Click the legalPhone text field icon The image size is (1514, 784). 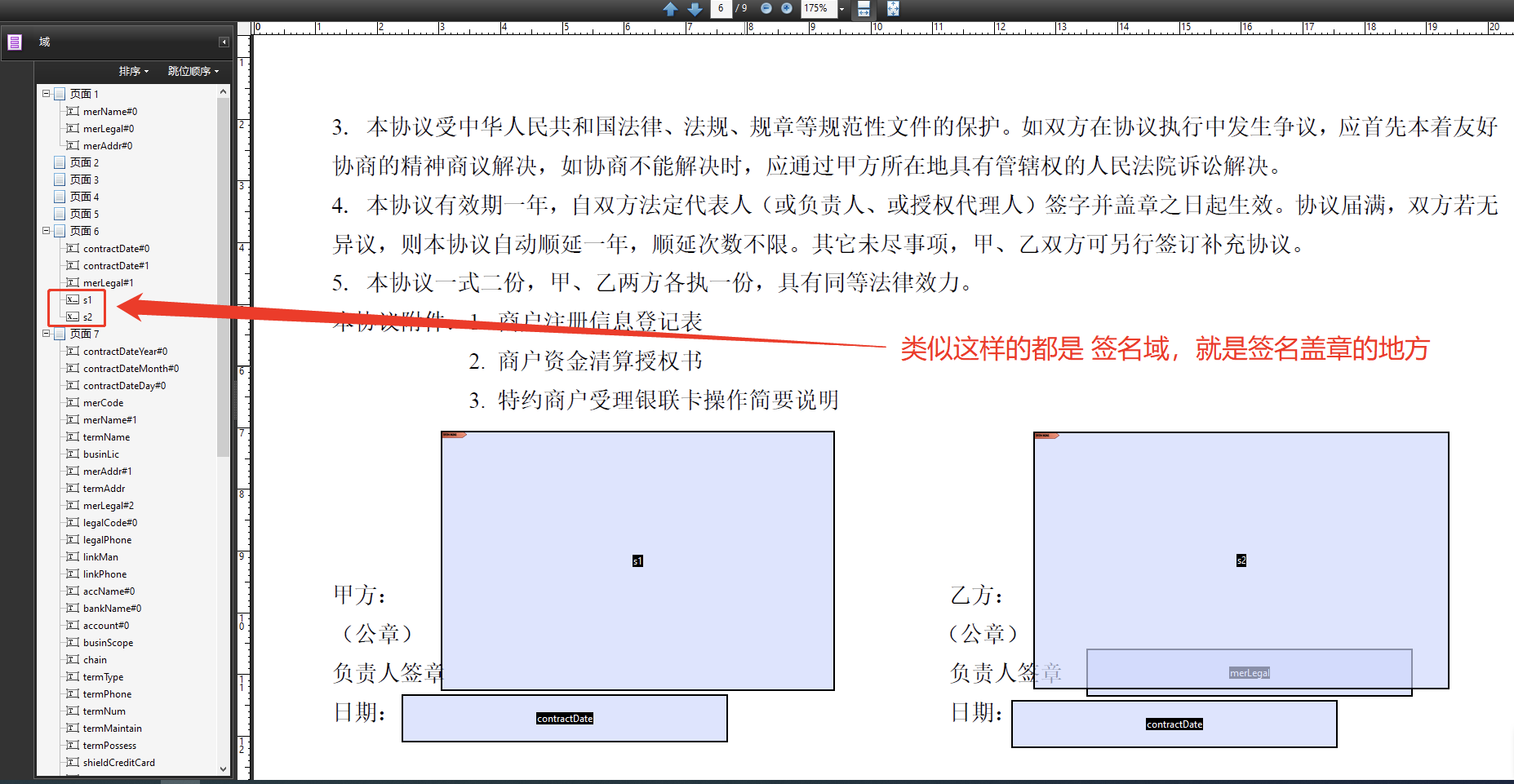tap(73, 540)
